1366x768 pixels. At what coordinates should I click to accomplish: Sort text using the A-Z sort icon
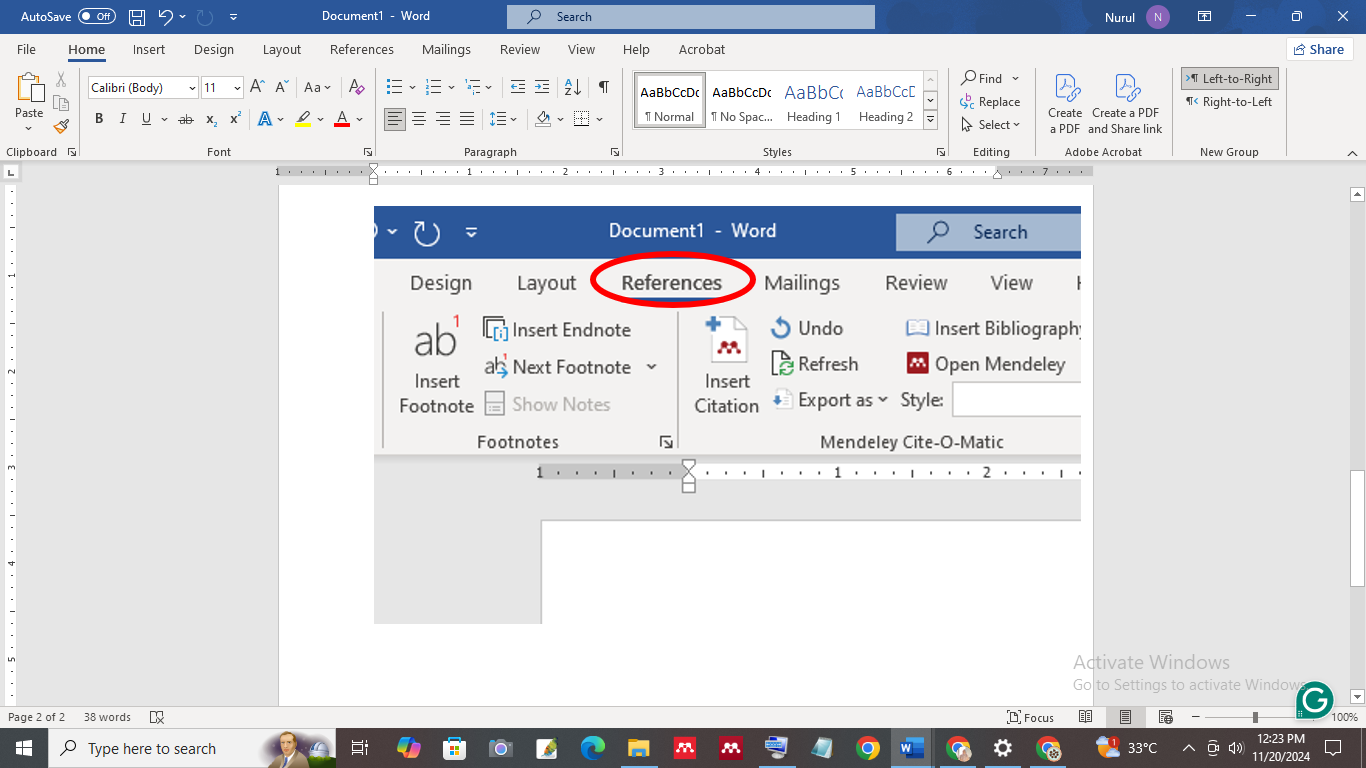tap(572, 88)
